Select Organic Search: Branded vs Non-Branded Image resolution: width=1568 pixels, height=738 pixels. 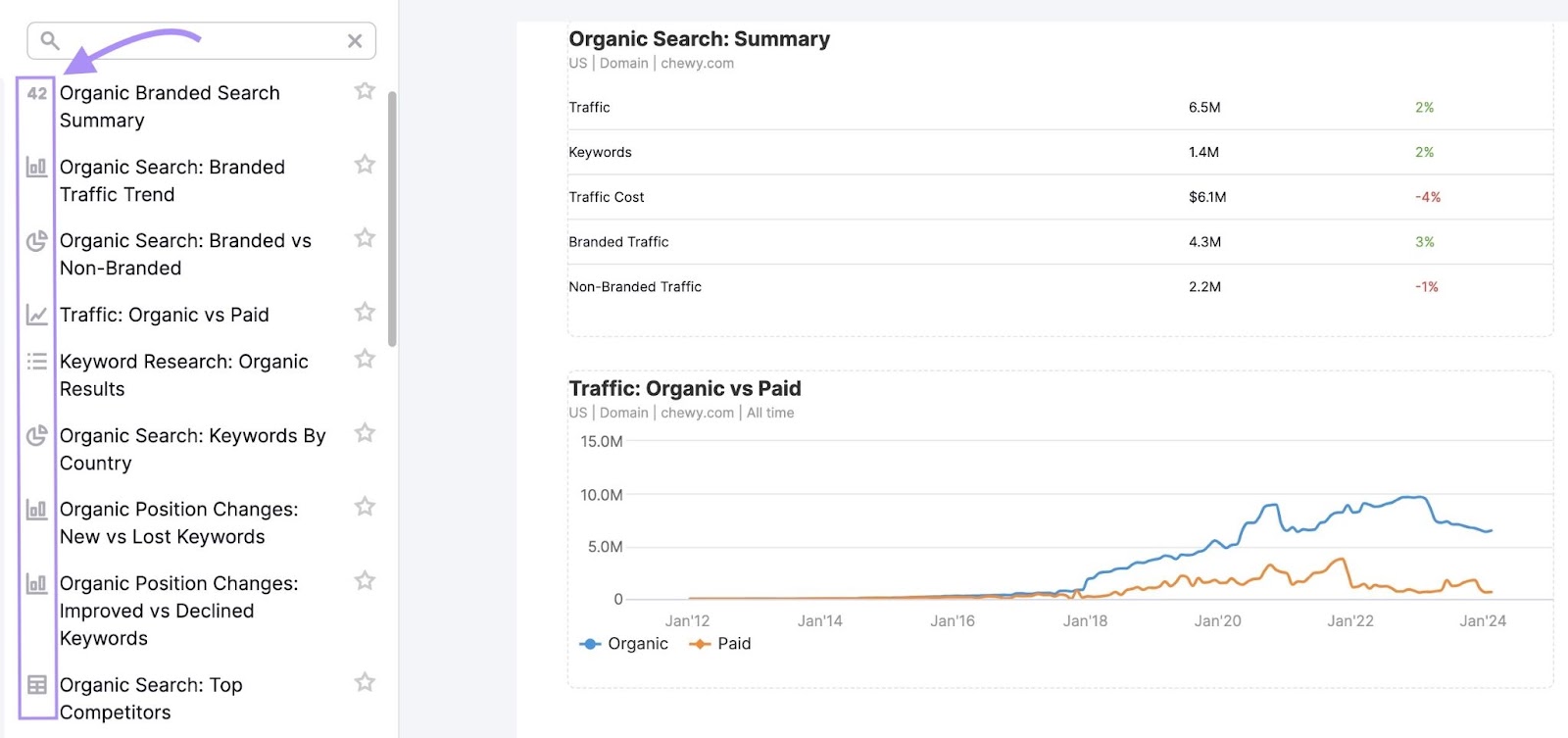coord(185,254)
